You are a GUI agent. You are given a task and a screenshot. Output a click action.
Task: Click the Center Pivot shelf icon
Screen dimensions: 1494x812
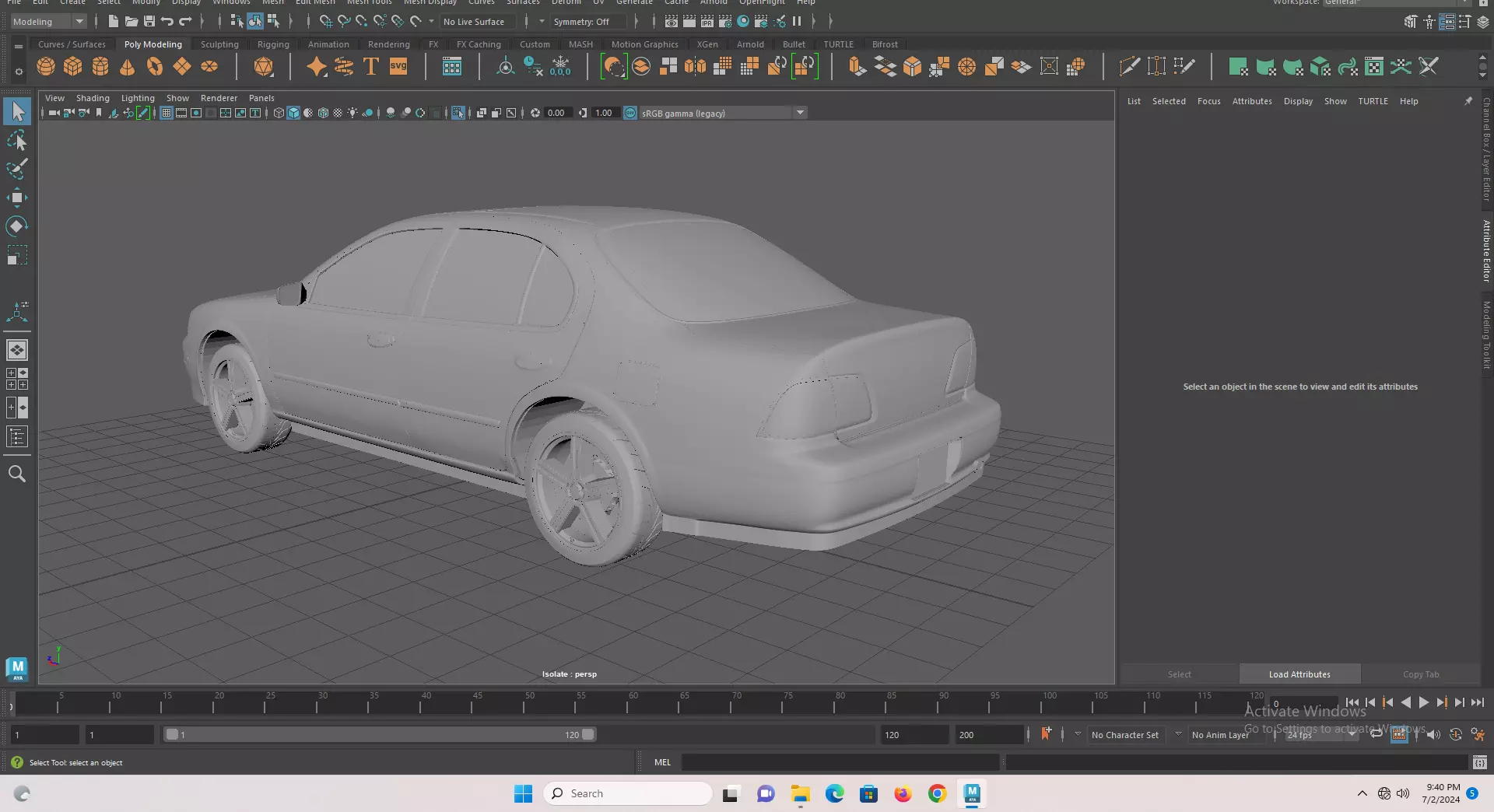point(506,67)
